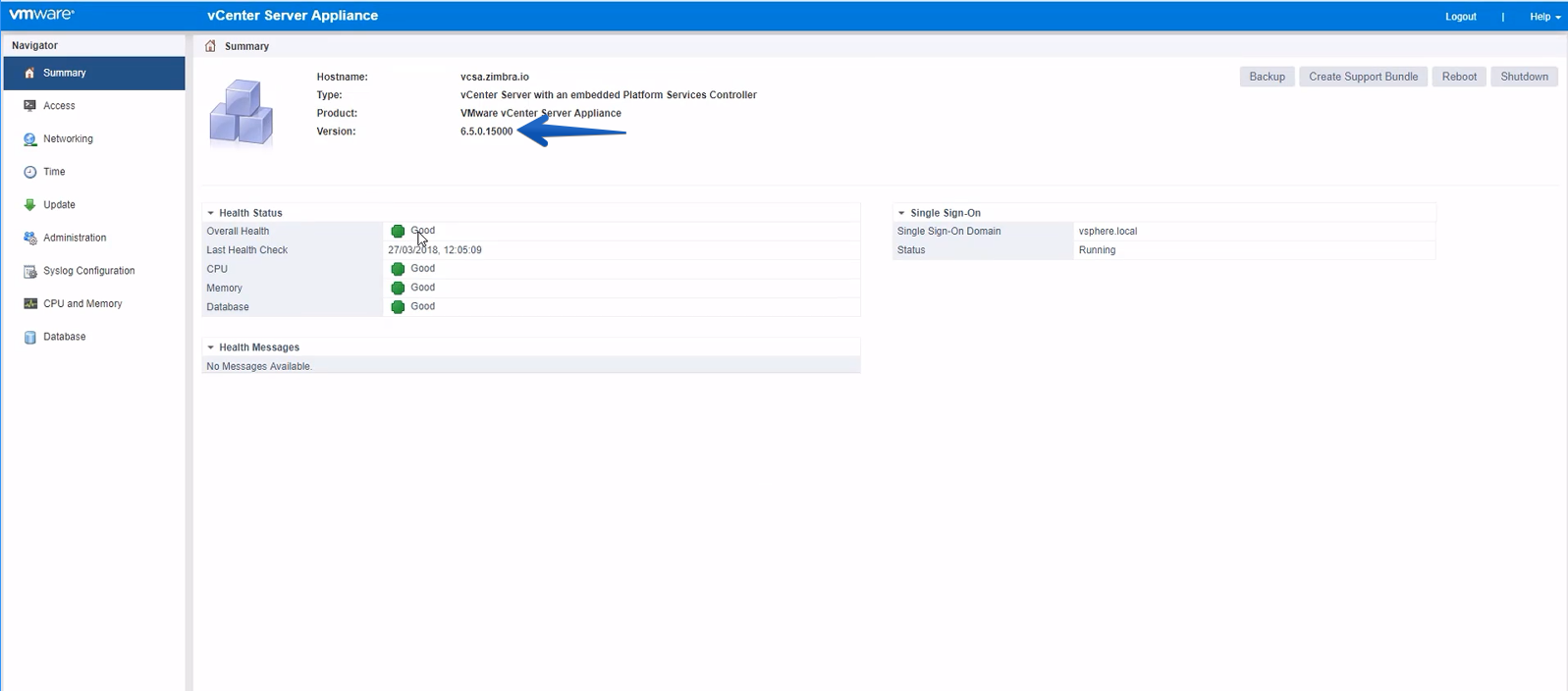Screen dimensions: 1568x691
Task: Click the vCenter Server Appliance header title
Action: [x=293, y=16]
